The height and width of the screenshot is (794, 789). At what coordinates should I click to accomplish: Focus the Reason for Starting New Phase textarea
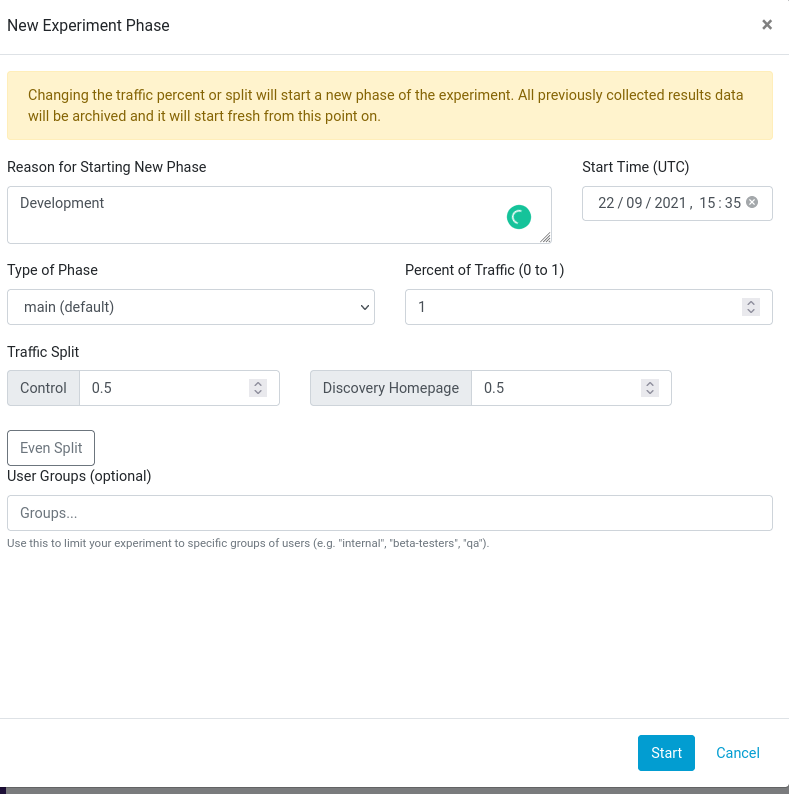260,214
